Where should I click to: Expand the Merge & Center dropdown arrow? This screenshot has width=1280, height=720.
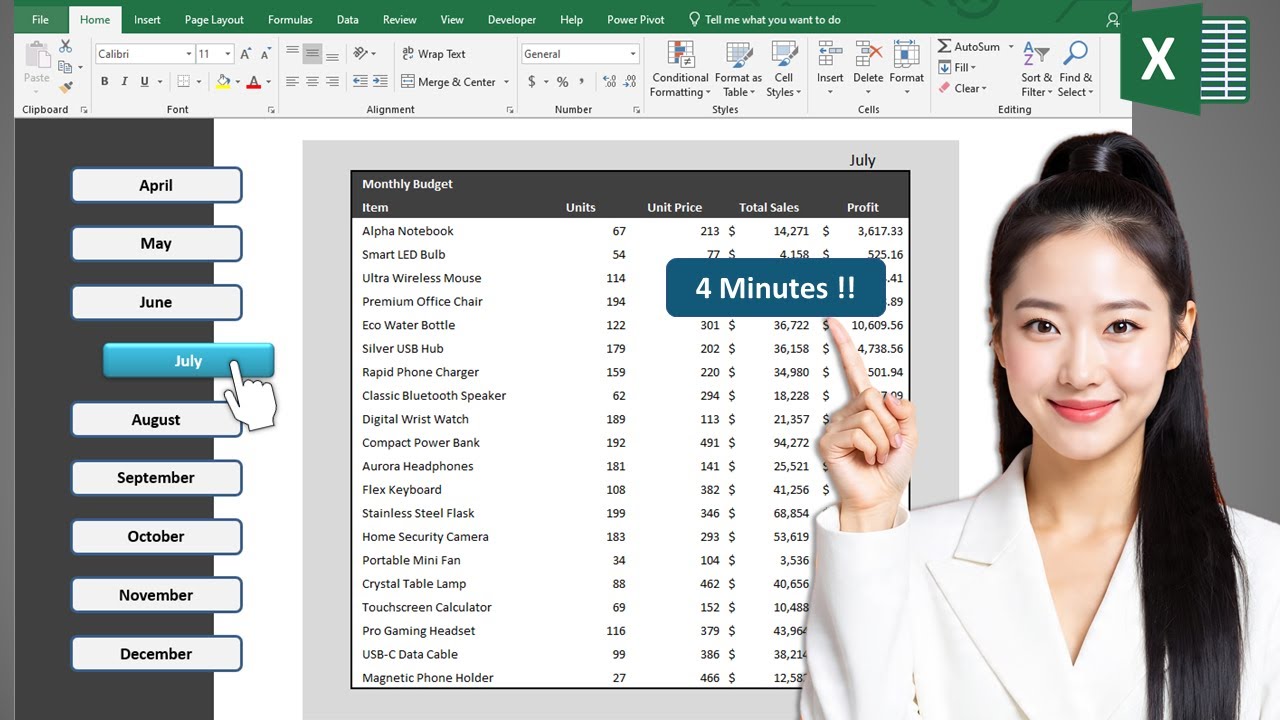[x=506, y=82]
